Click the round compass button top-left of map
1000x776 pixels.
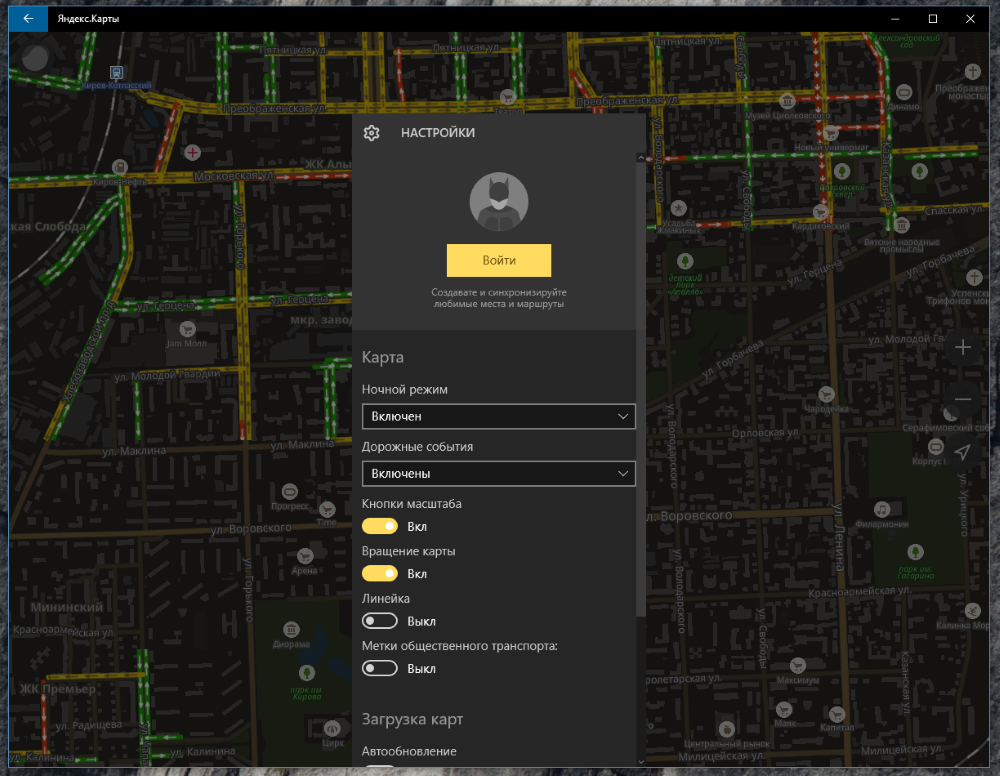click(35, 57)
